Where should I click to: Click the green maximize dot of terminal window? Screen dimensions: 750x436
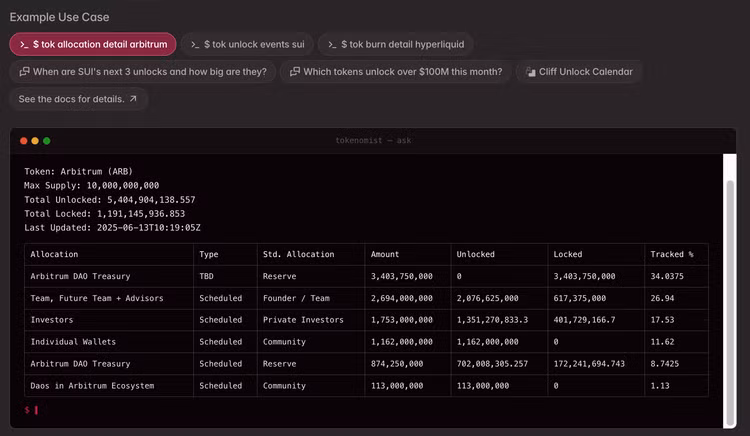[46, 141]
